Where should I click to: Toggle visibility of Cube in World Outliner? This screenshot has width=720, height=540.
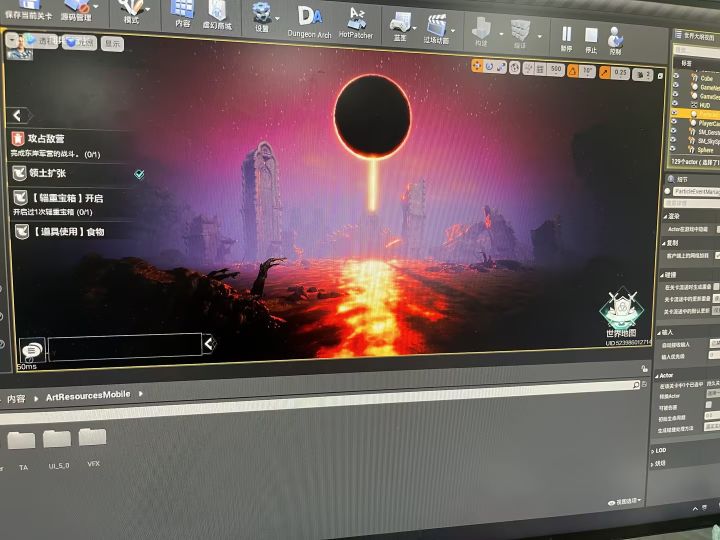coord(676,77)
